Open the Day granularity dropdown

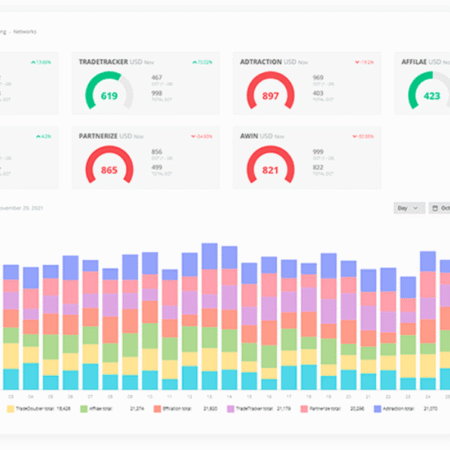[x=409, y=208]
